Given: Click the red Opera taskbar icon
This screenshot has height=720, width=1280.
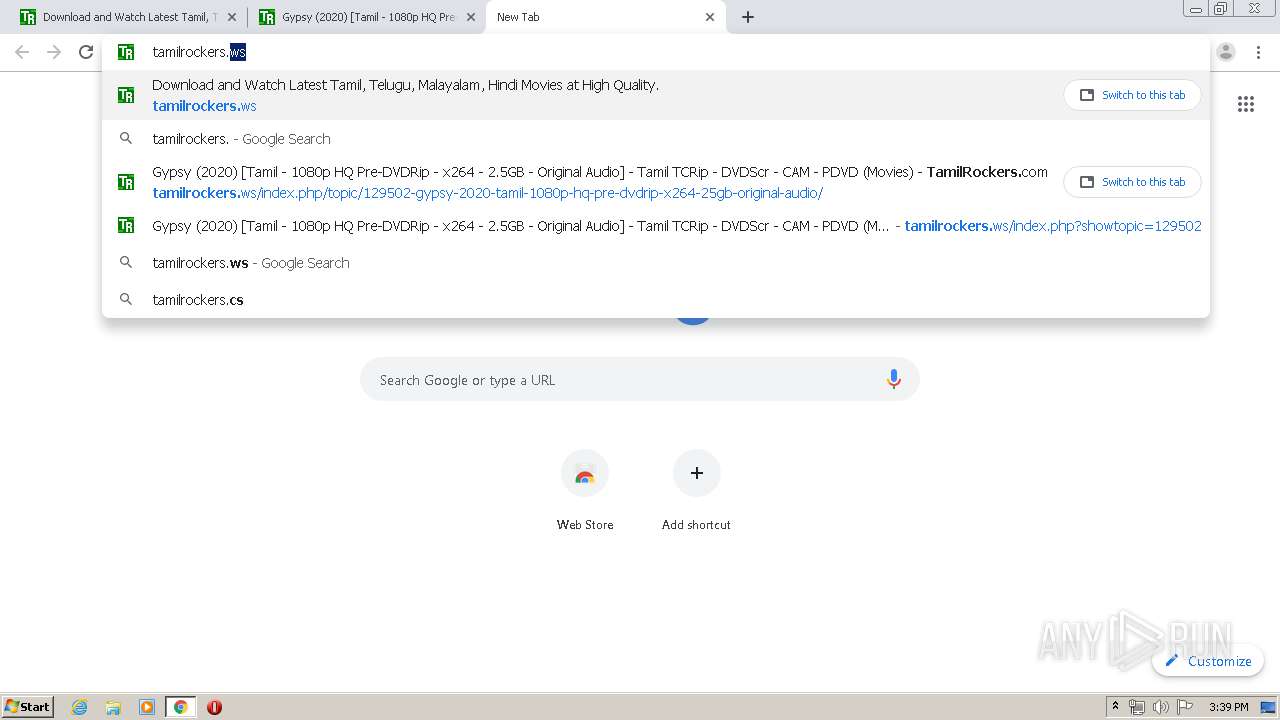Looking at the screenshot, I should (x=214, y=707).
